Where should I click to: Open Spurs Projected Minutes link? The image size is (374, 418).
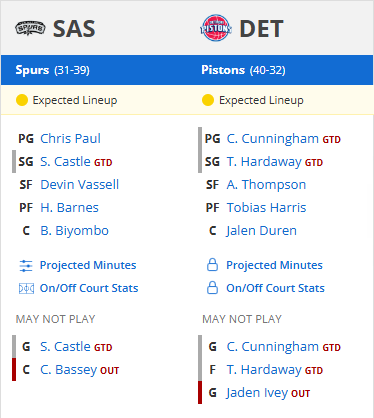point(88,265)
